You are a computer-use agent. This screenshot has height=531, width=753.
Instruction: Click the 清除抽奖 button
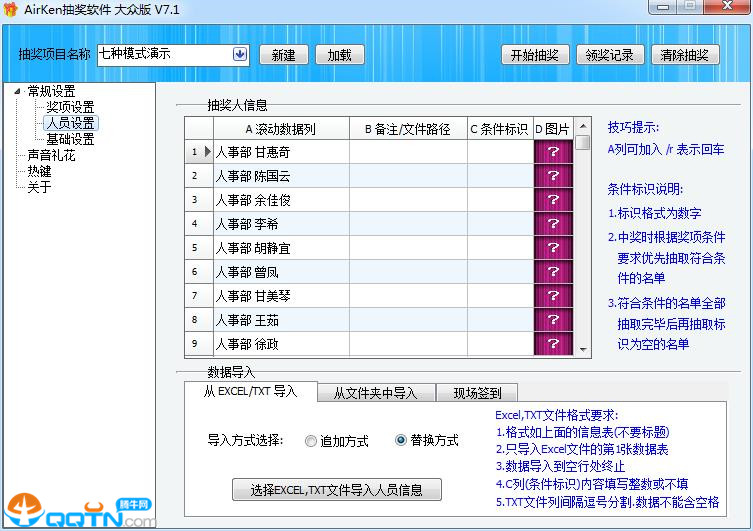pyautogui.click(x=685, y=55)
